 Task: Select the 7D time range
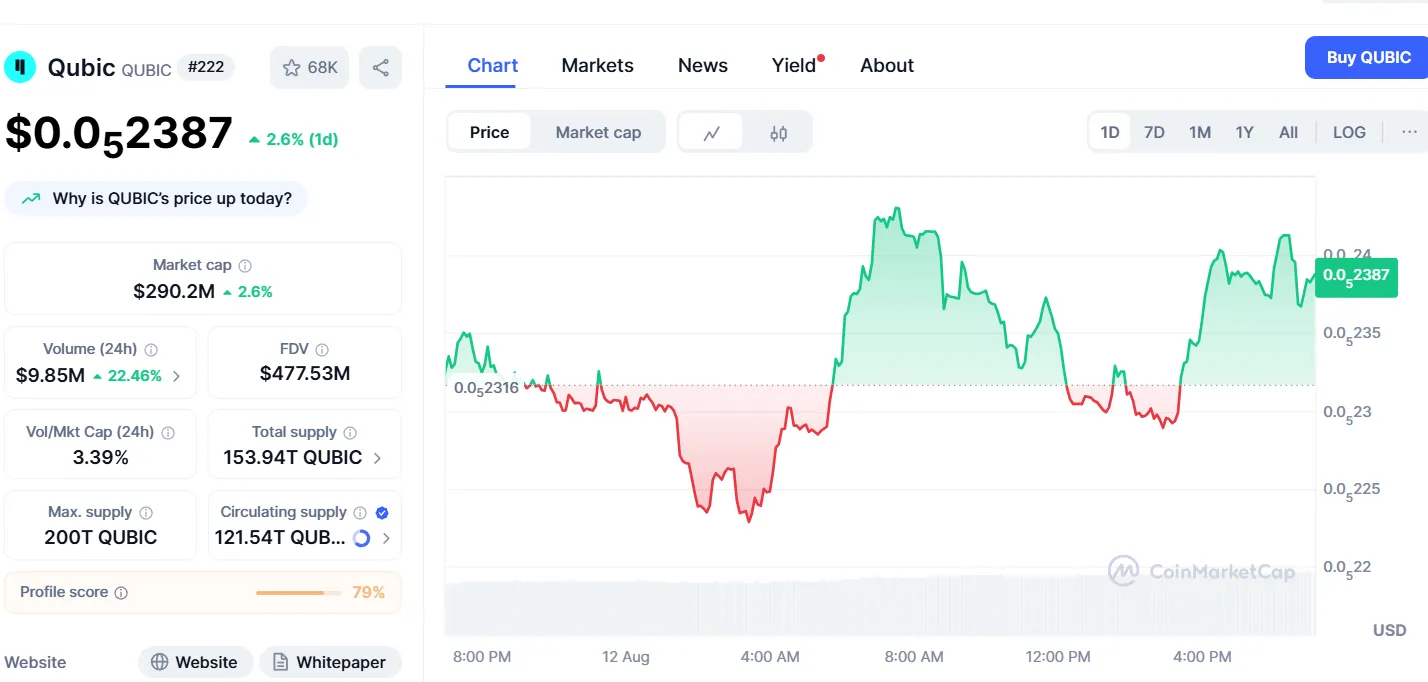pyautogui.click(x=1154, y=132)
